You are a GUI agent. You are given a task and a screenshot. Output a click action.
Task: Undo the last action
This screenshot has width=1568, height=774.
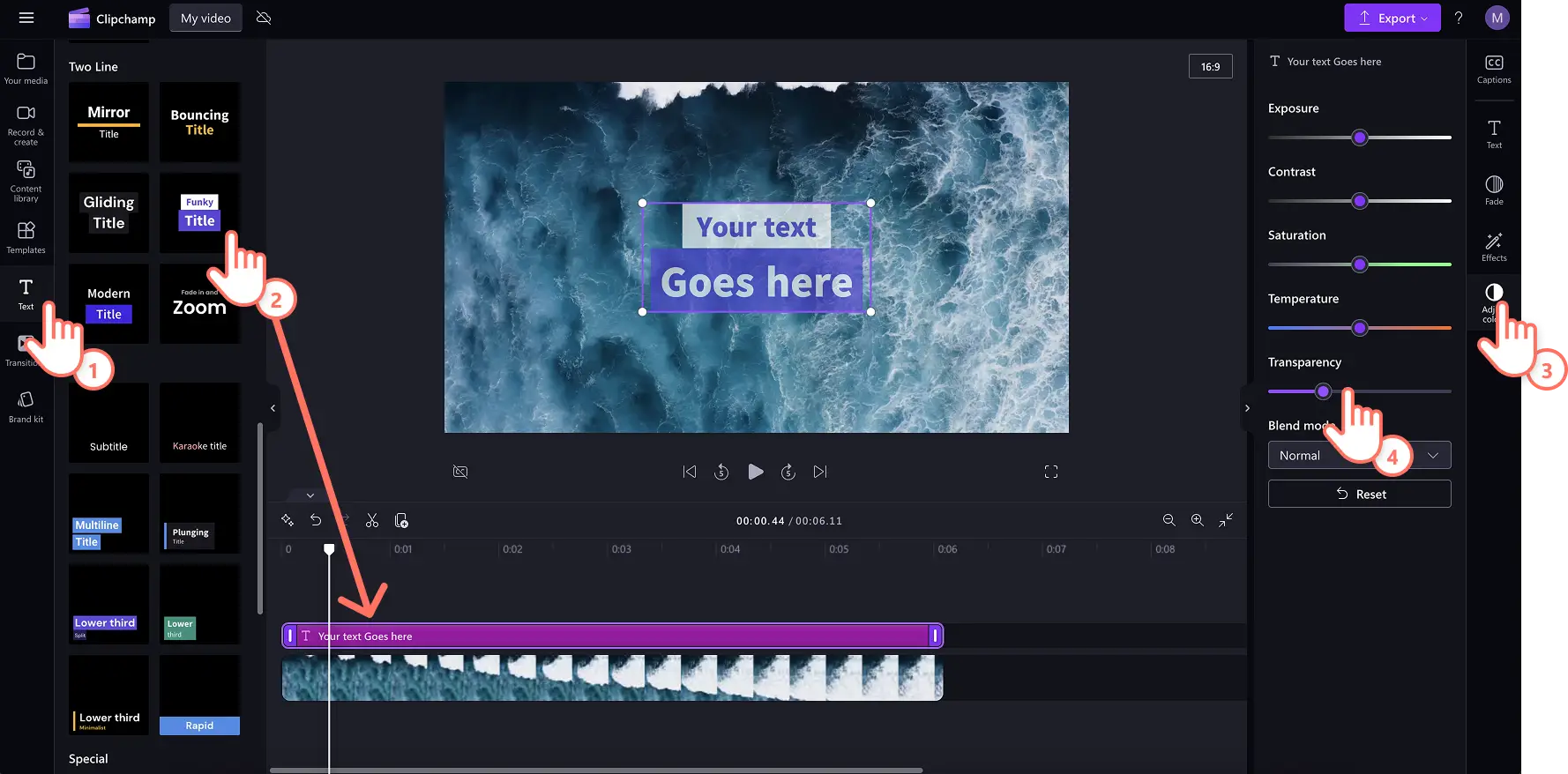pyautogui.click(x=316, y=520)
